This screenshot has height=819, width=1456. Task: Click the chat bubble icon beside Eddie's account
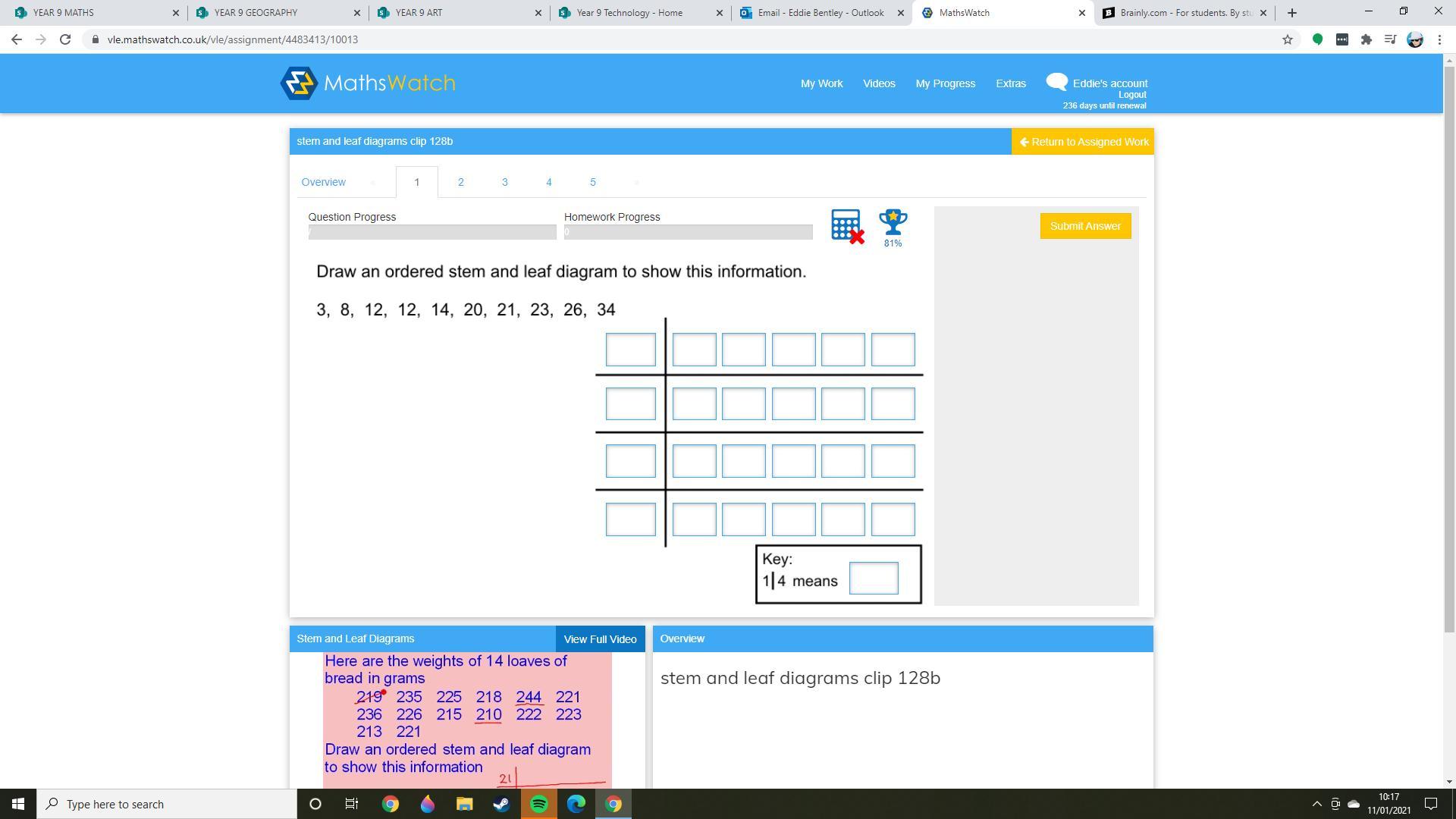point(1056,82)
